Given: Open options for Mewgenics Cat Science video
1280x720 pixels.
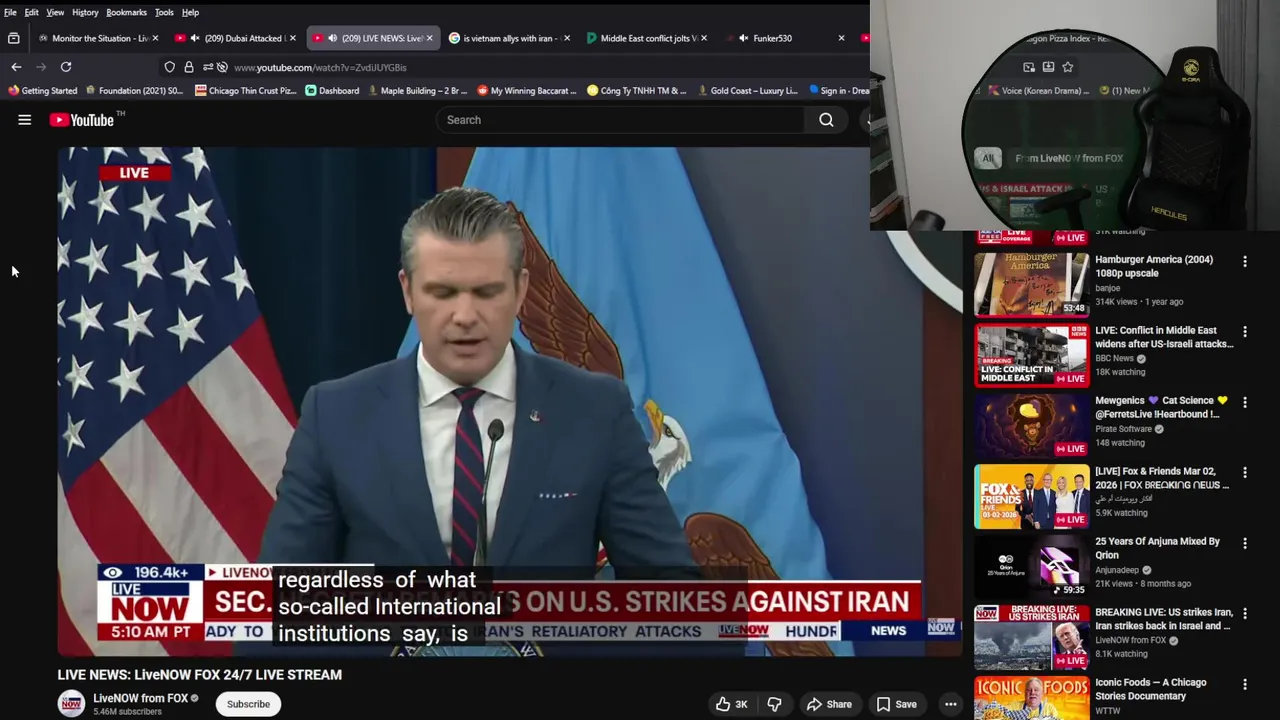Looking at the screenshot, I should (1245, 402).
